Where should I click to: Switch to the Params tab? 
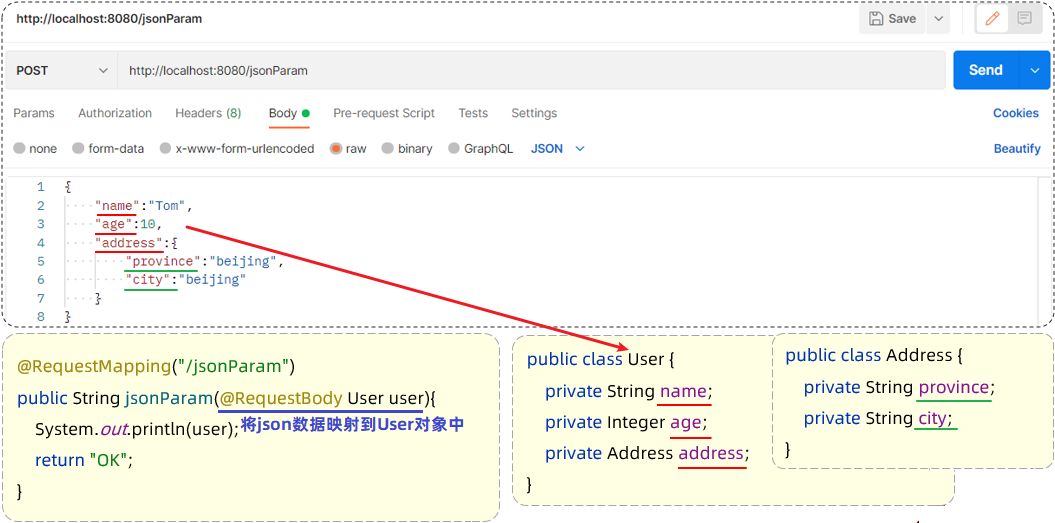point(34,114)
